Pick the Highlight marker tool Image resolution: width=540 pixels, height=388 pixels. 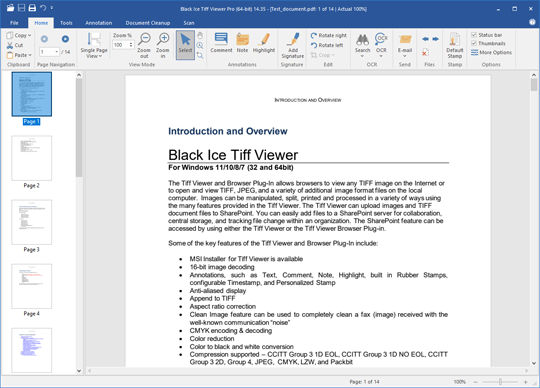pyautogui.click(x=264, y=43)
